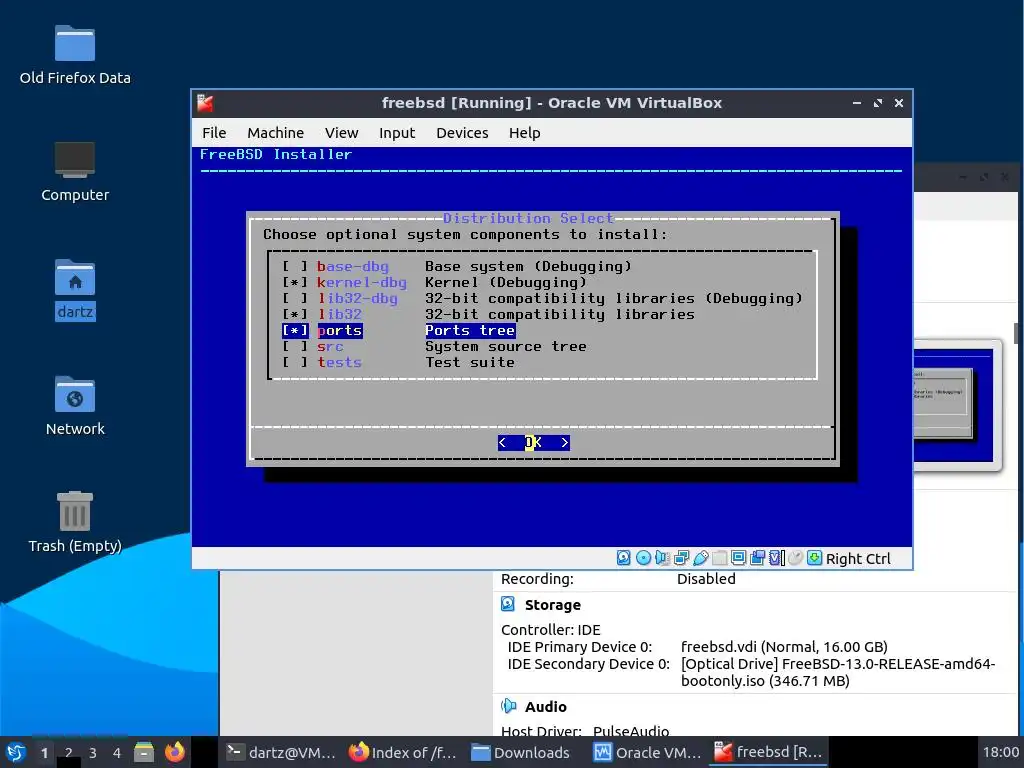Toggle the src checkbox
This screenshot has width=1024, height=768.
pos(295,347)
